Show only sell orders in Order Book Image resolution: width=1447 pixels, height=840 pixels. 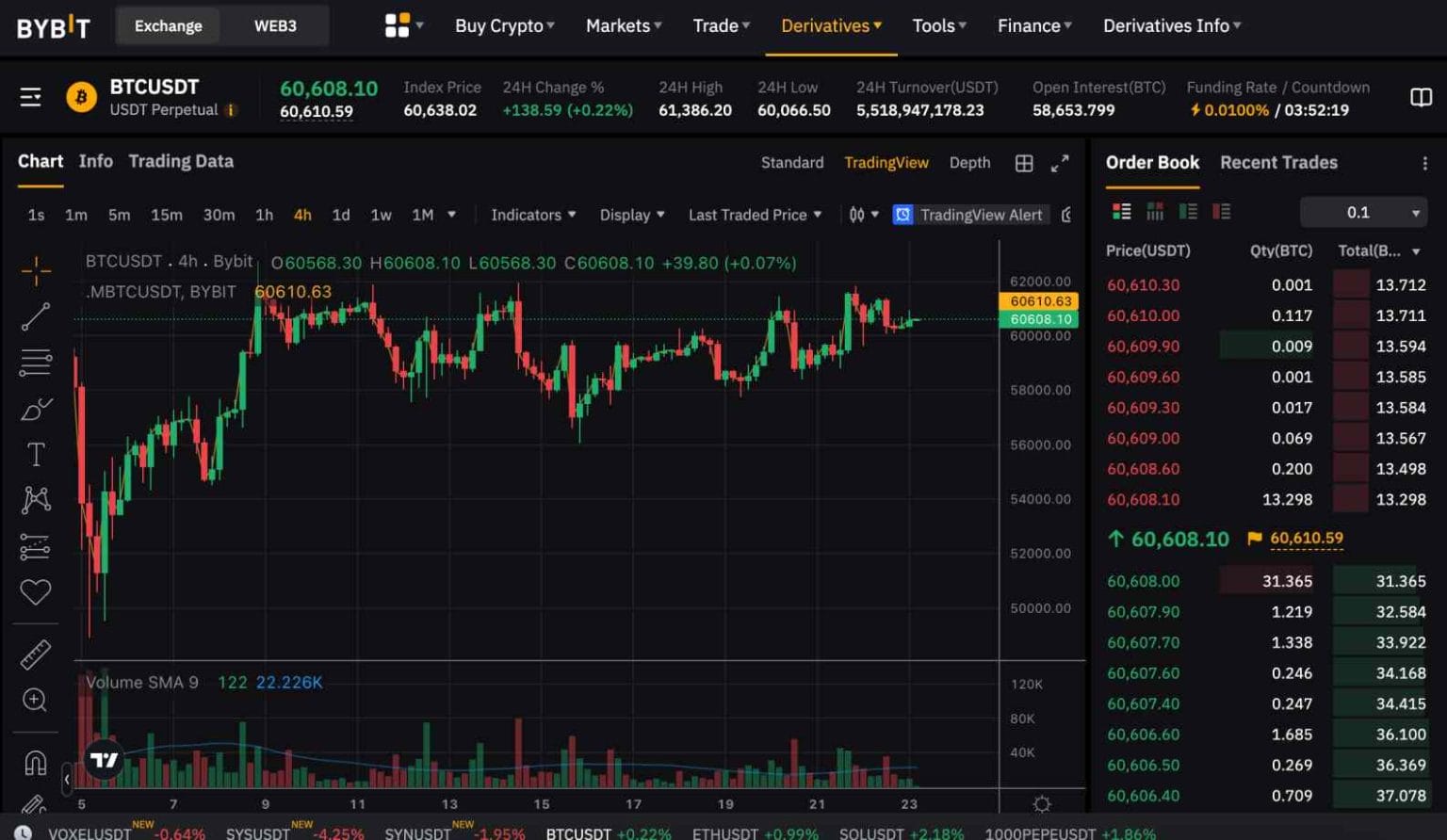[x=1222, y=212]
